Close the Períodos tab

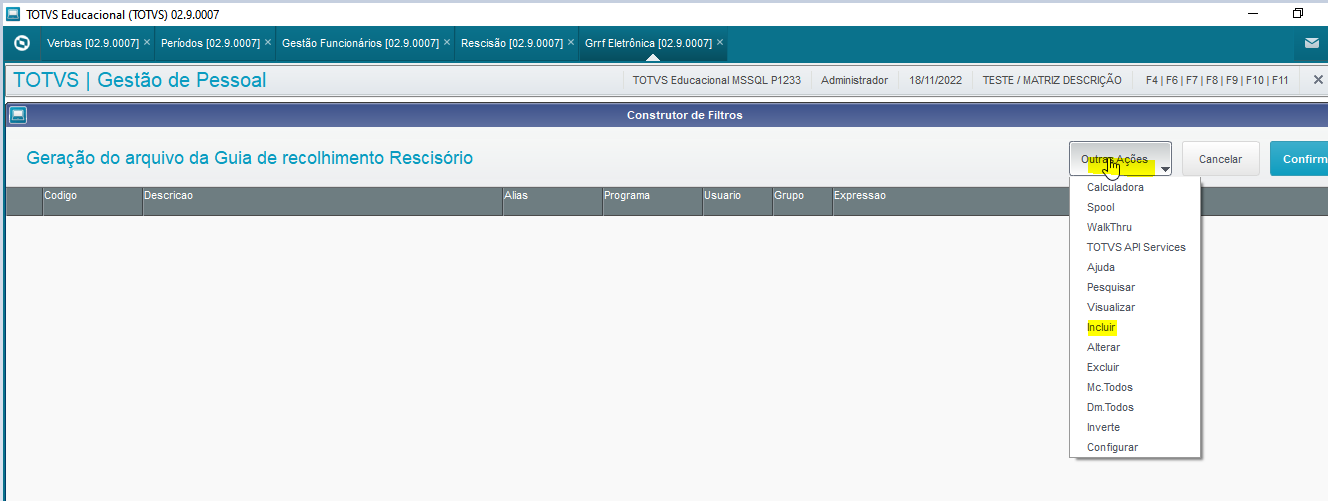click(268, 43)
